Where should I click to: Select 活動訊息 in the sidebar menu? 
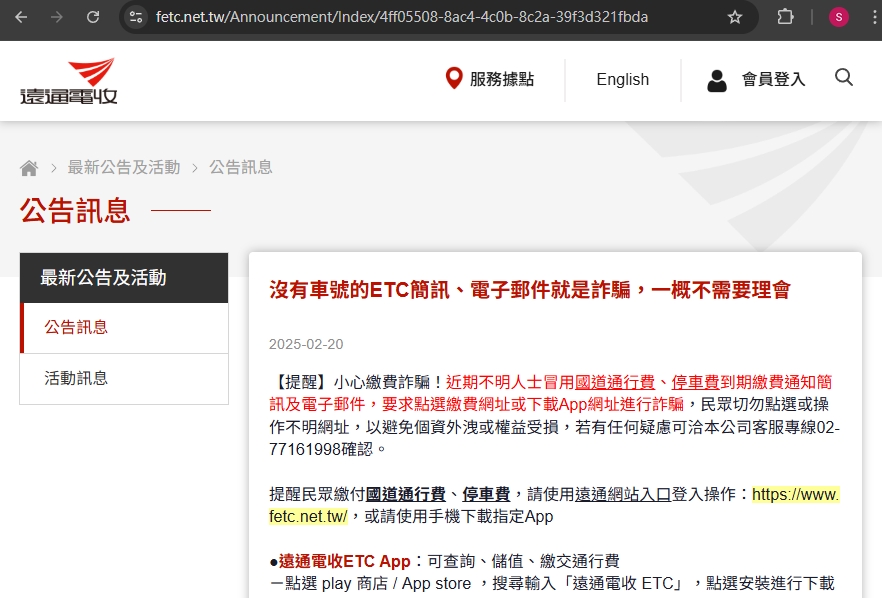click(124, 379)
